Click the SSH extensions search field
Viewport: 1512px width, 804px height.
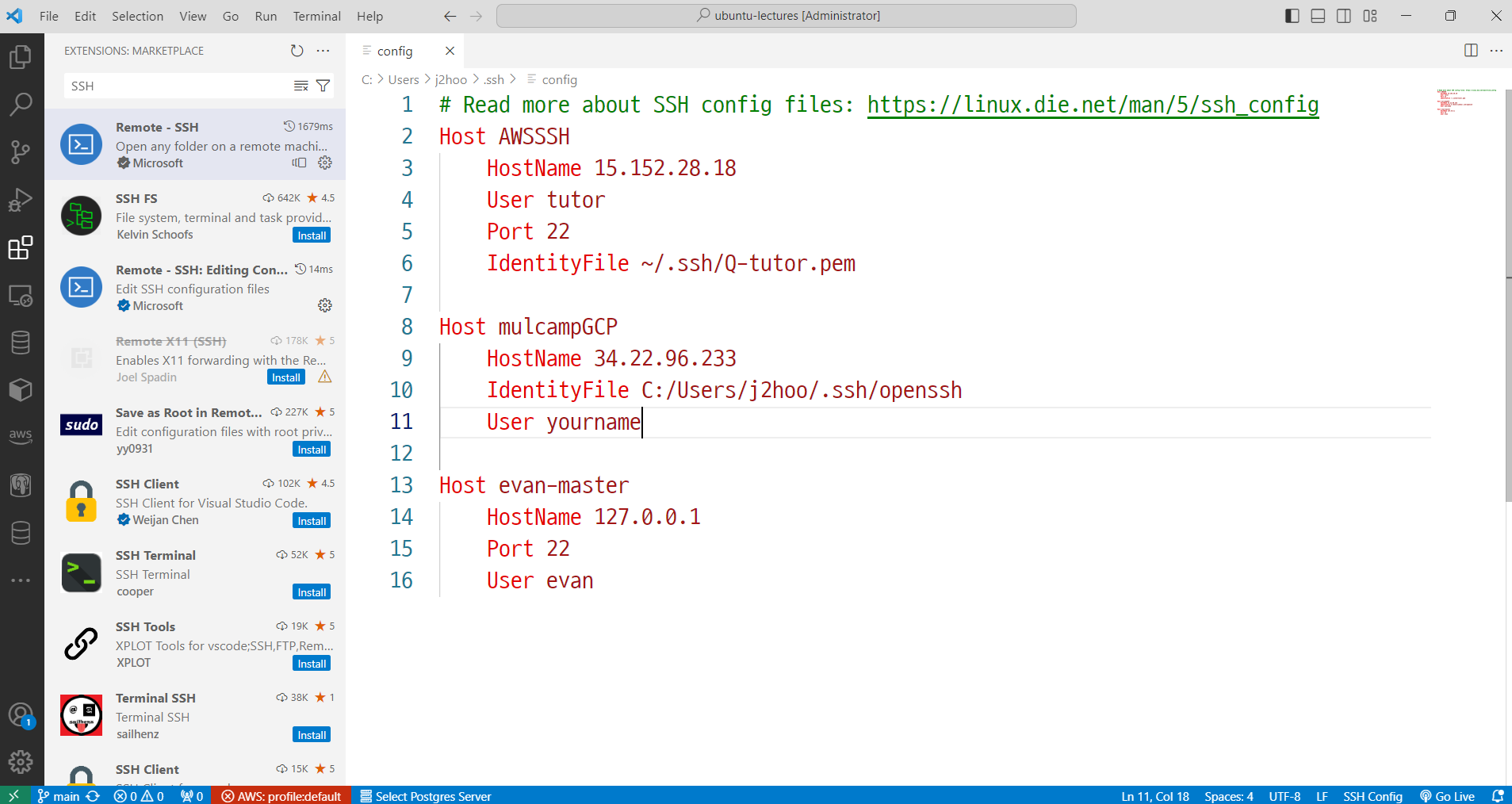point(179,86)
